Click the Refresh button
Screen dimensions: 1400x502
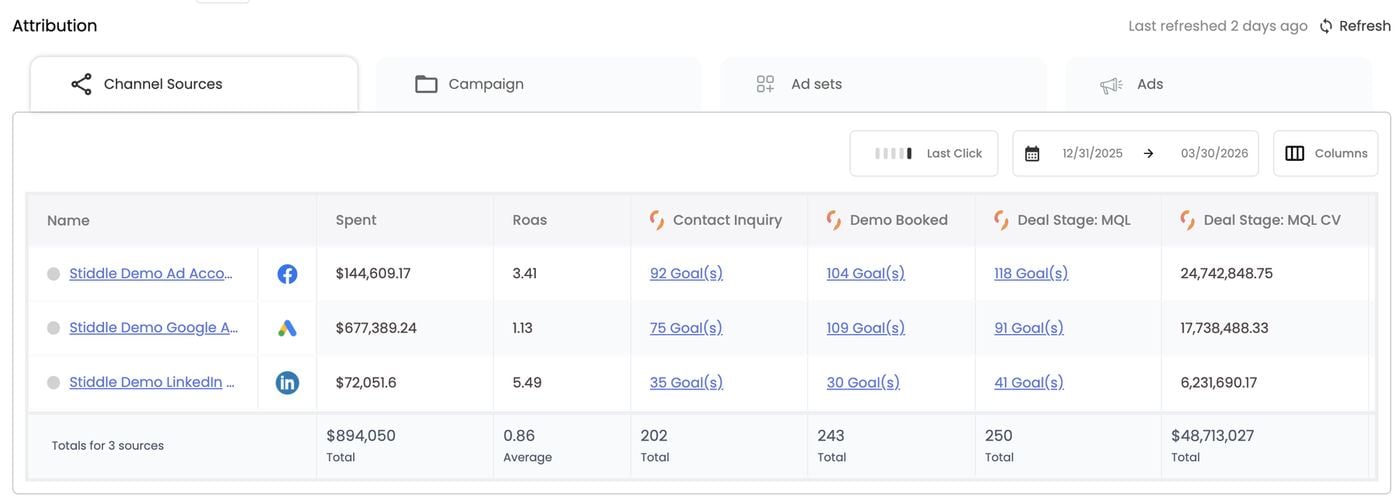[1355, 26]
